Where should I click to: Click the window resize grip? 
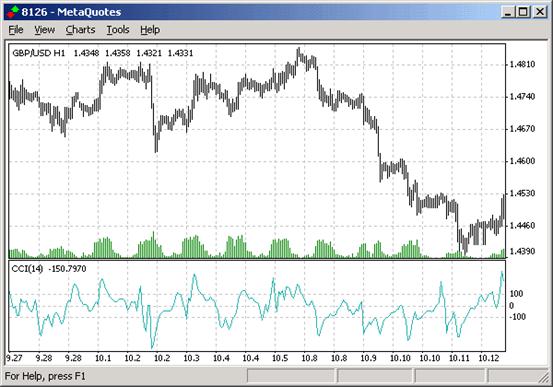click(544, 377)
